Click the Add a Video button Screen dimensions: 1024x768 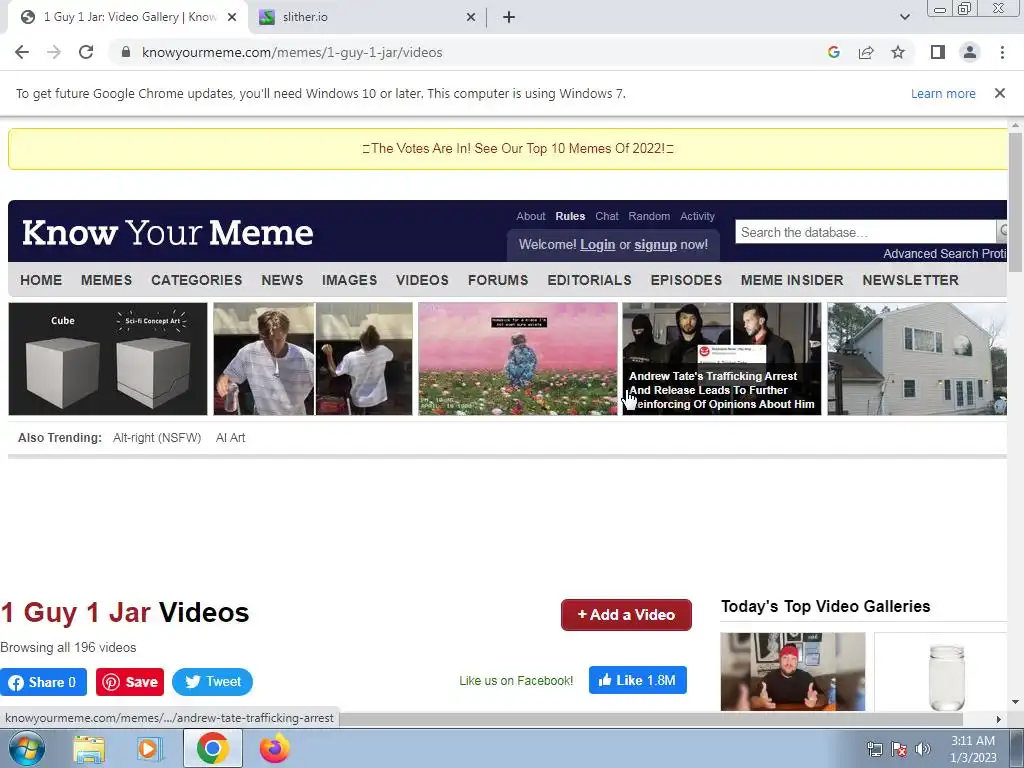click(626, 615)
